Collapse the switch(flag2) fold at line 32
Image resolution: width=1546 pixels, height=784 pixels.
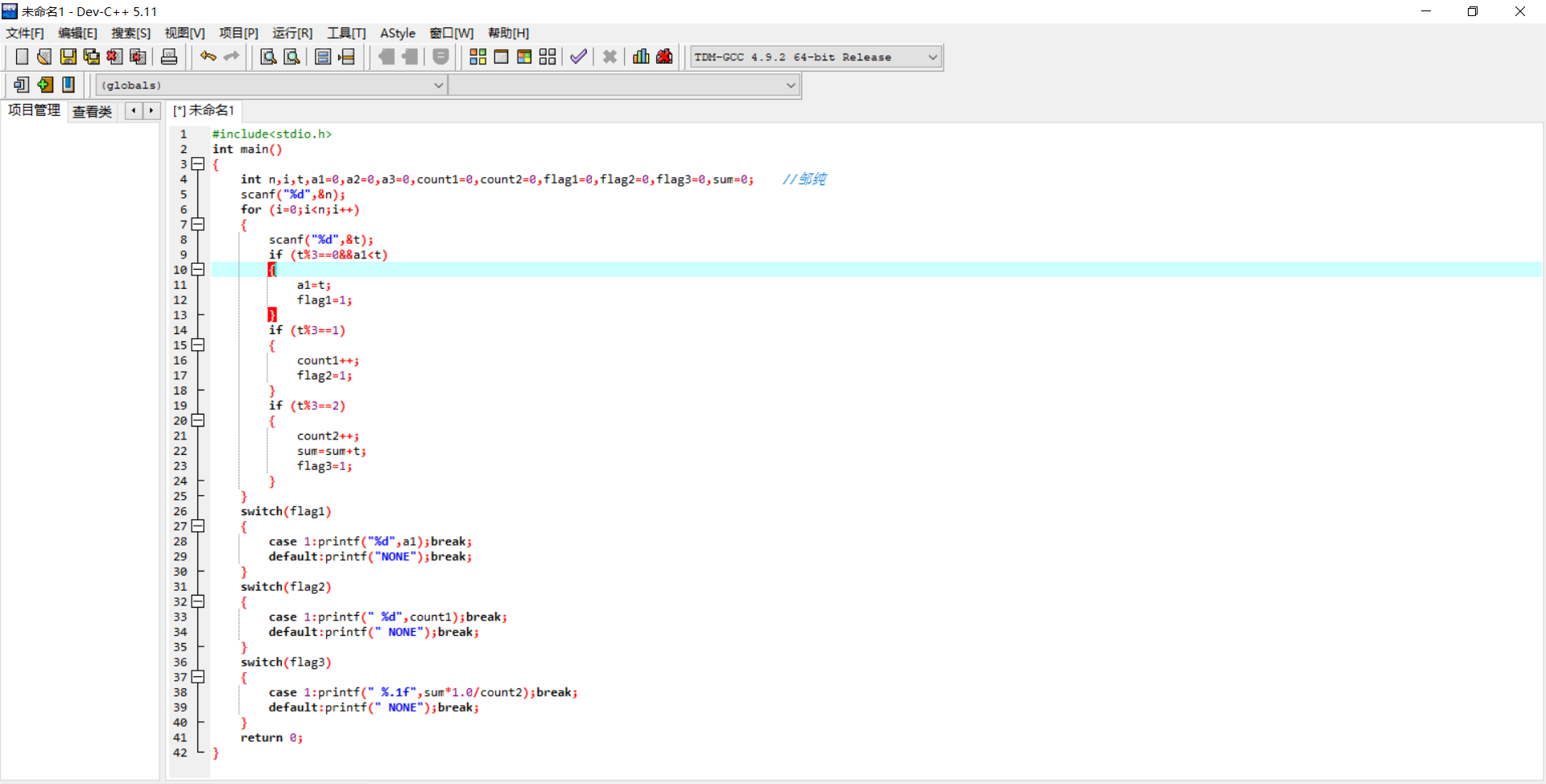tap(198, 602)
